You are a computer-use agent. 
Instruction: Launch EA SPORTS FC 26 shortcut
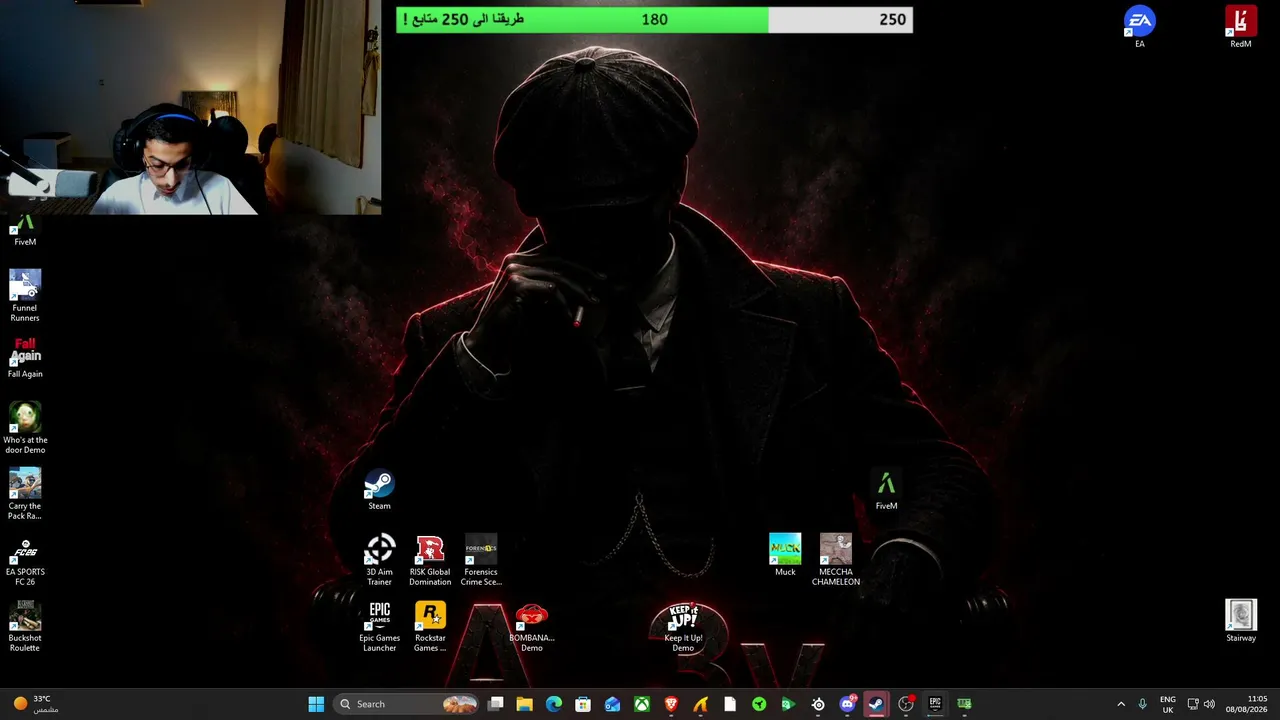tap(25, 560)
